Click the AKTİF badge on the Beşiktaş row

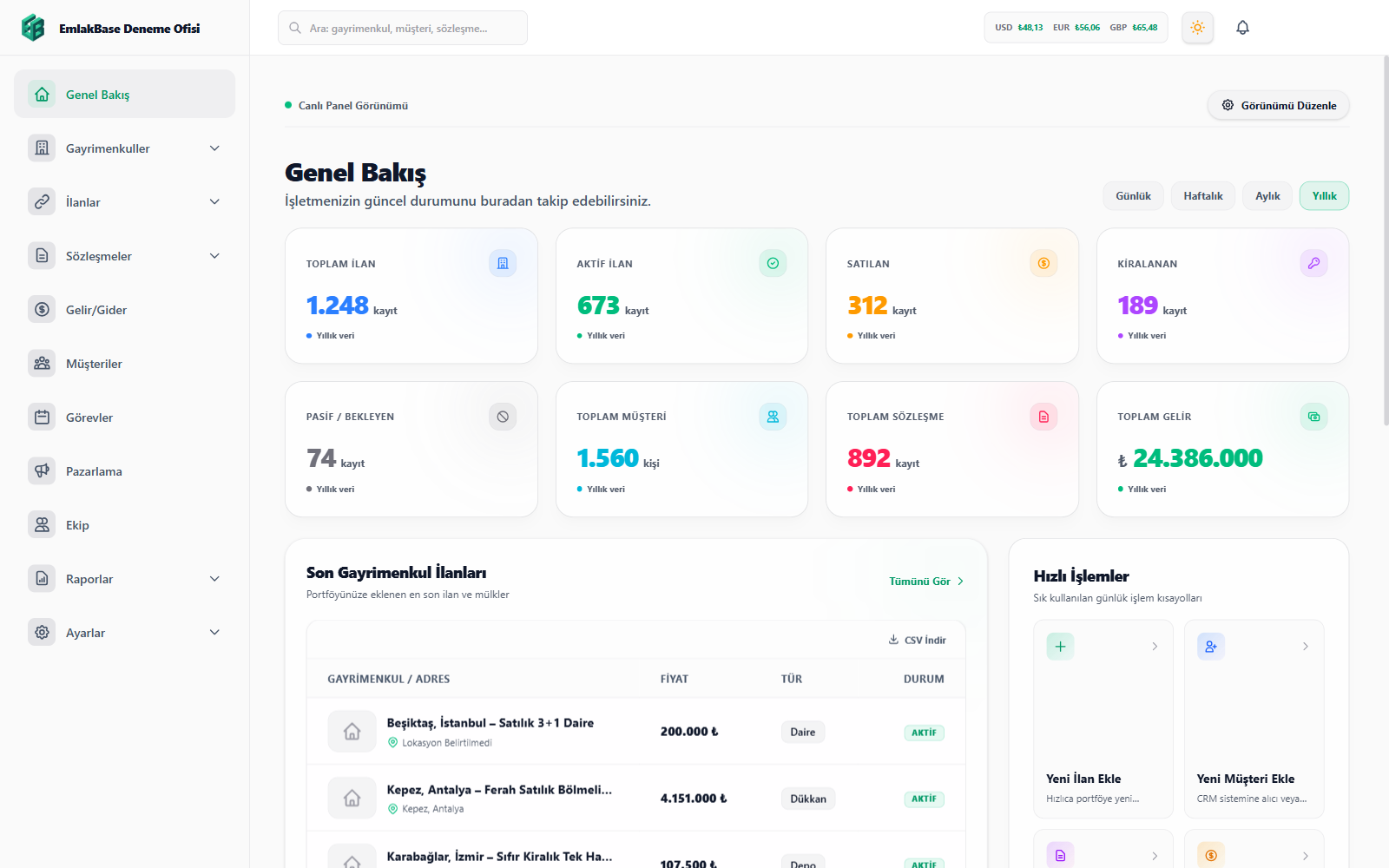click(924, 733)
